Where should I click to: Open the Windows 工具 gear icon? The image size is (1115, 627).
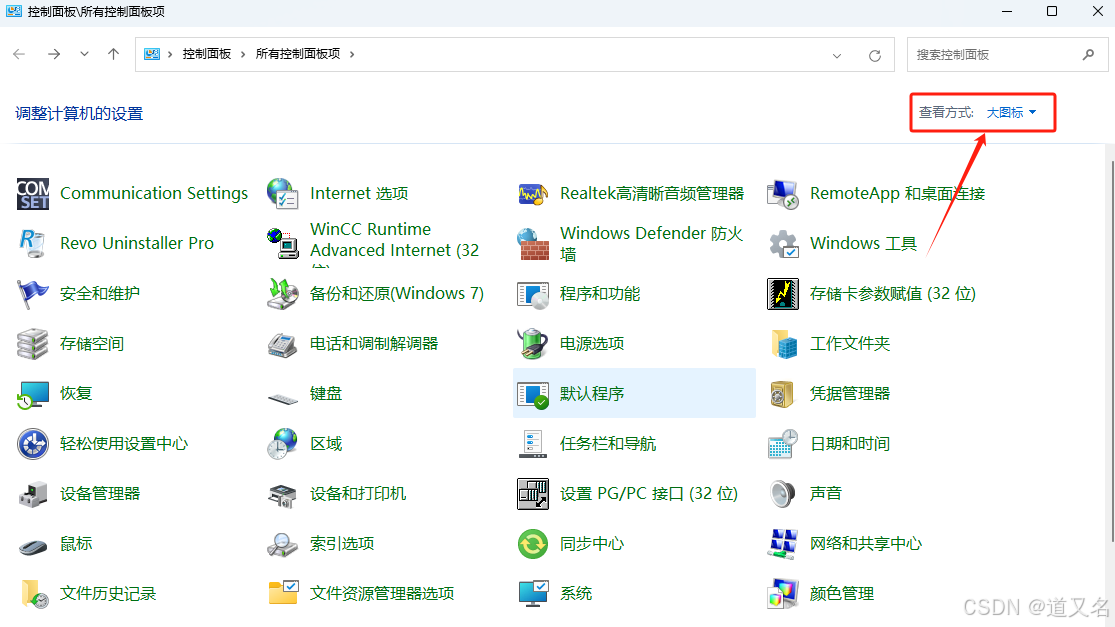pyautogui.click(x=783, y=243)
